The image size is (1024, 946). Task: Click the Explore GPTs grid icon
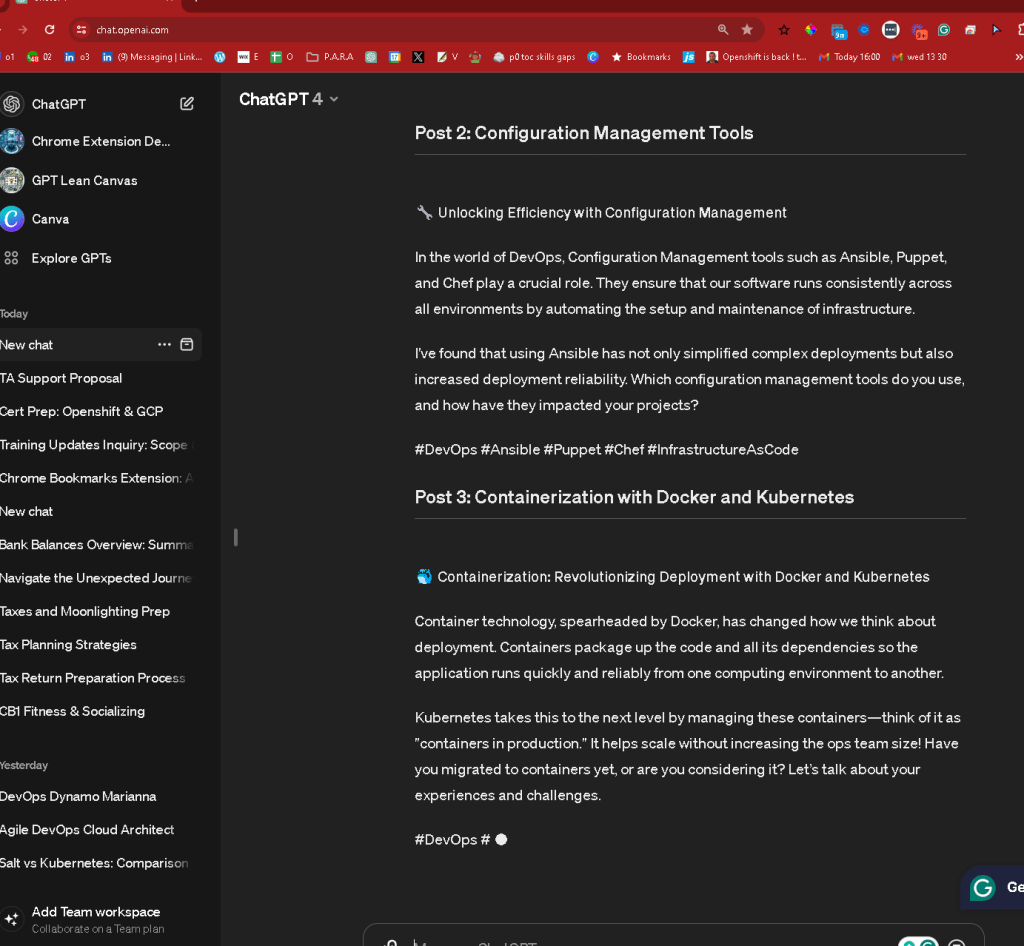tap(11, 258)
